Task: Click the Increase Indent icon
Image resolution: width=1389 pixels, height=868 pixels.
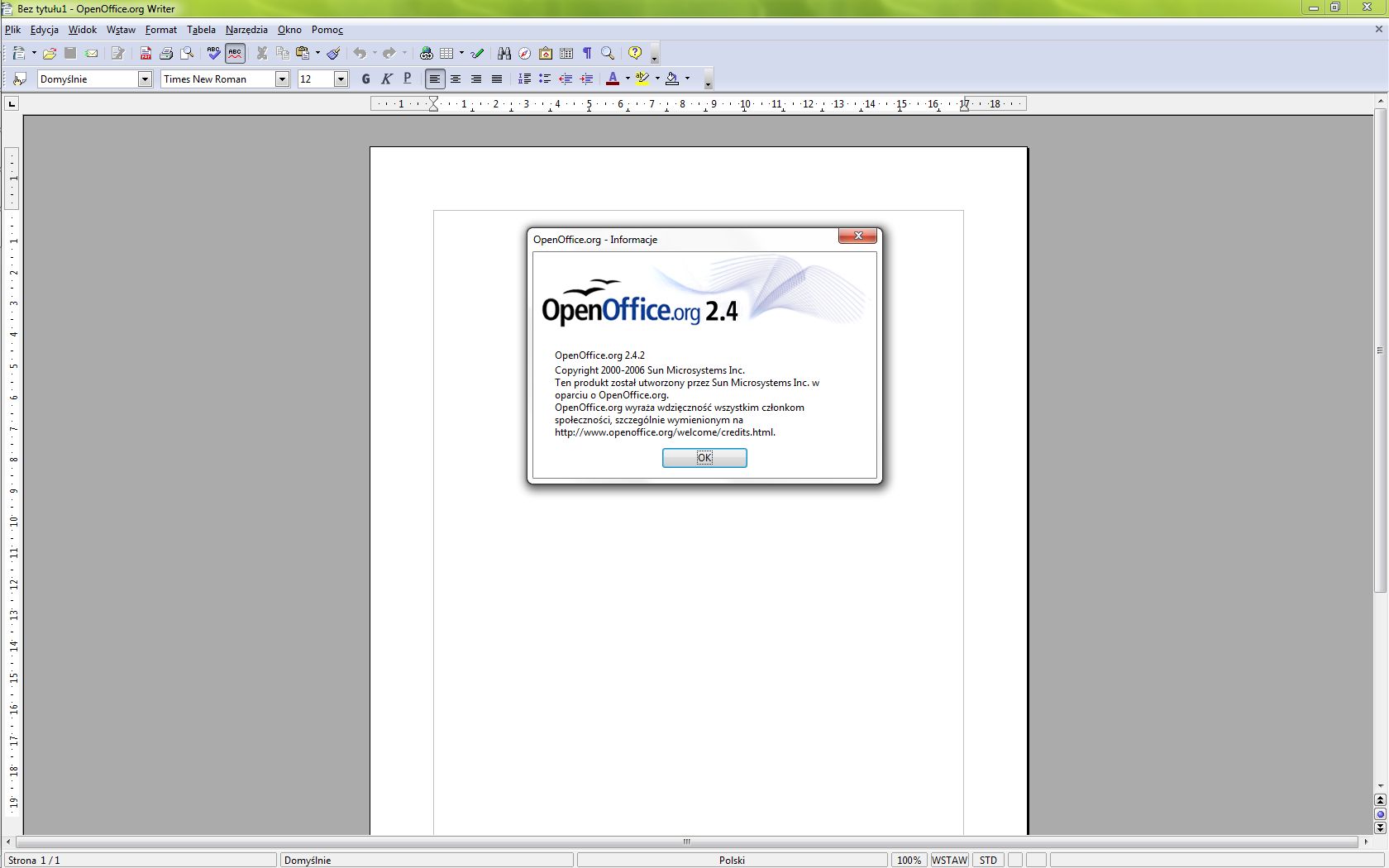Action: click(586, 79)
